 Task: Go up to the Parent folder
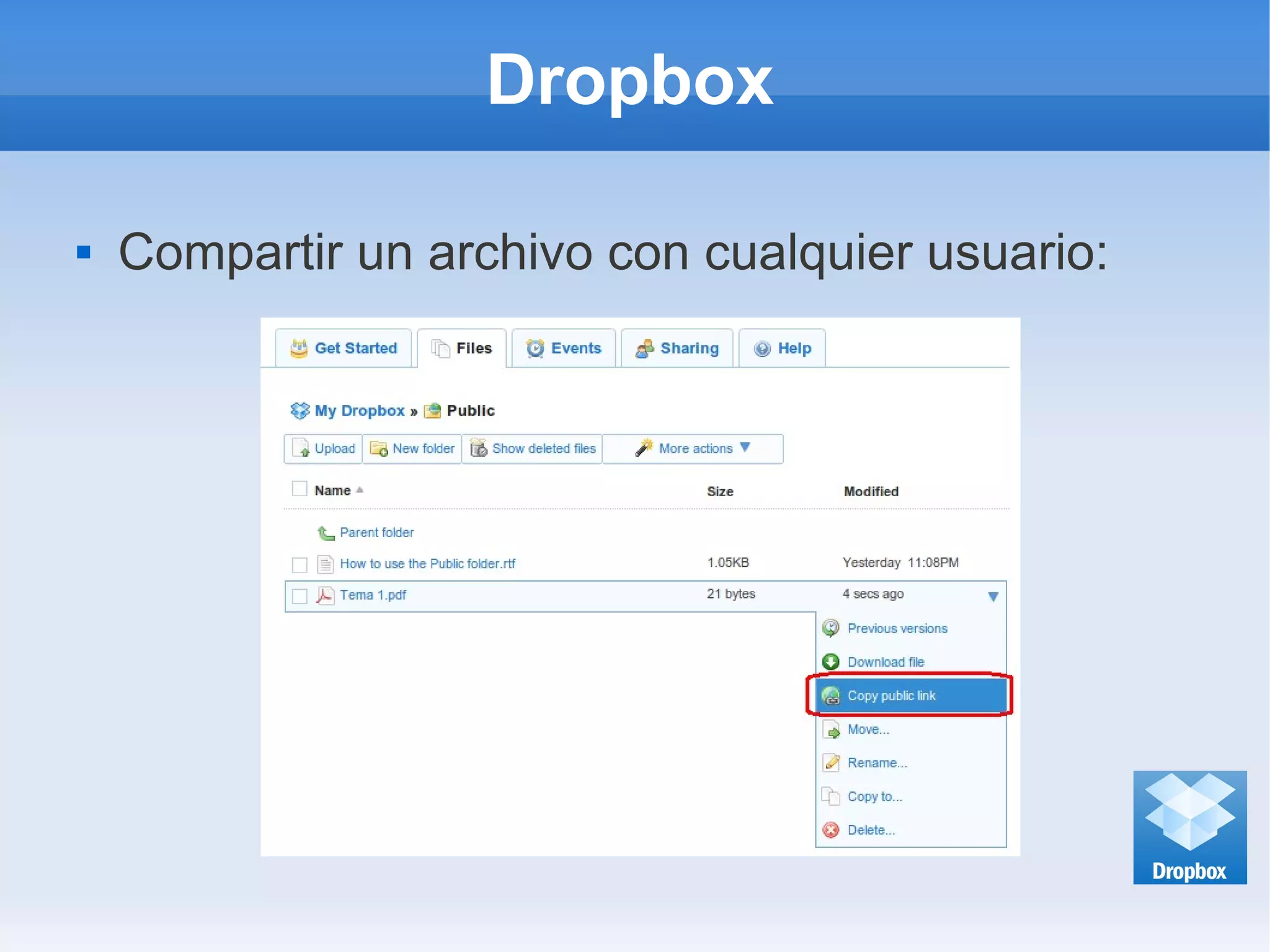pyautogui.click(x=377, y=532)
